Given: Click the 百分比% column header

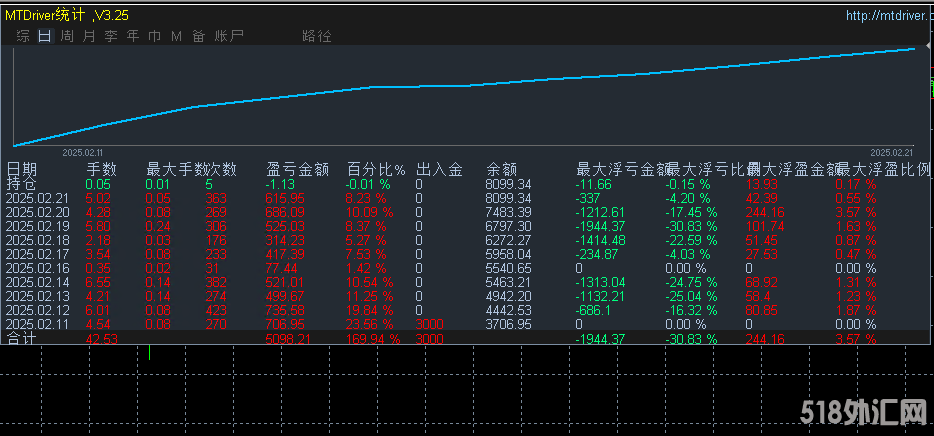Looking at the screenshot, I should point(376,169).
